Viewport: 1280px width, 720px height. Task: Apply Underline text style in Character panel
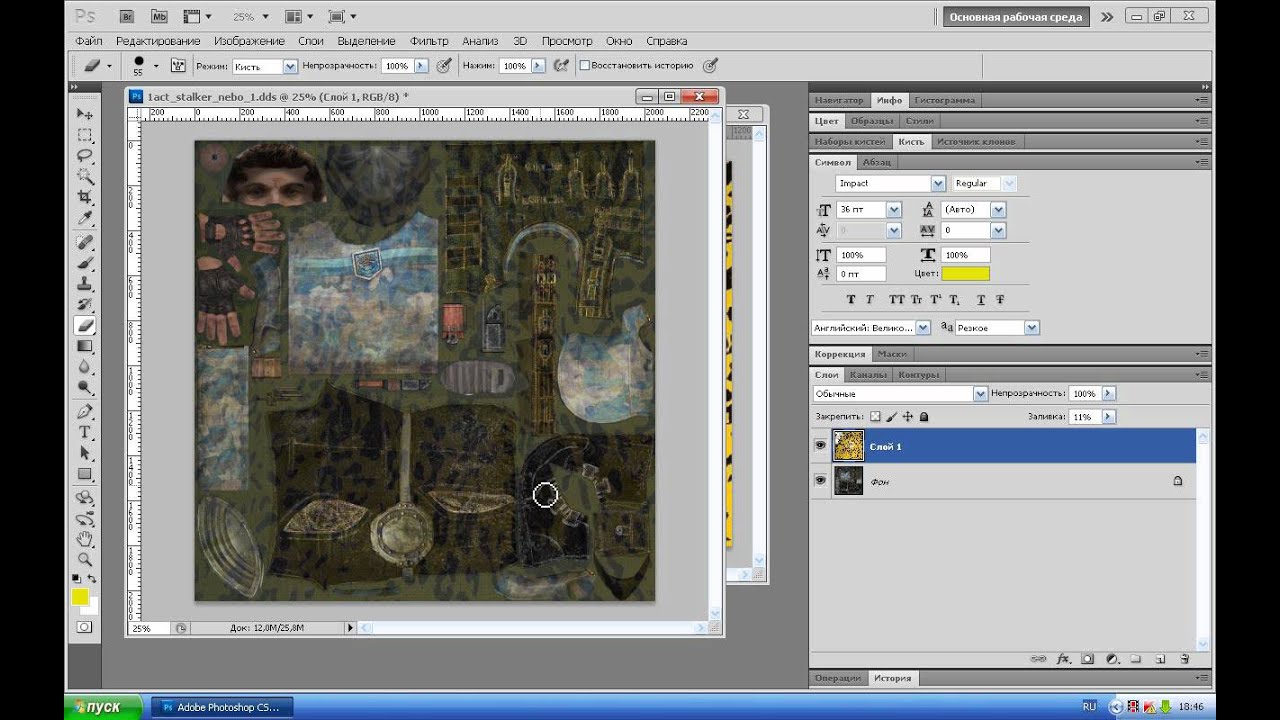point(981,299)
